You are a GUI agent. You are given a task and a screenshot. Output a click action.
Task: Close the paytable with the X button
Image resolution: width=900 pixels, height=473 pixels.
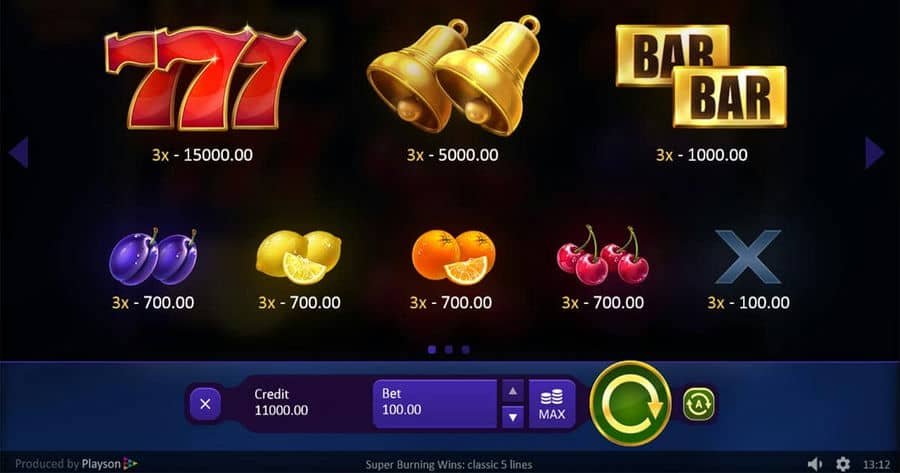(205, 404)
